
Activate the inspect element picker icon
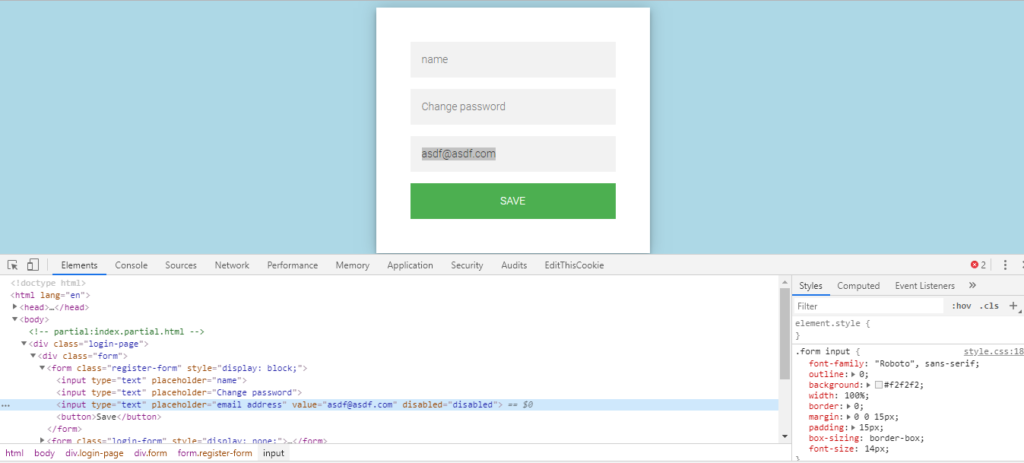pos(13,265)
